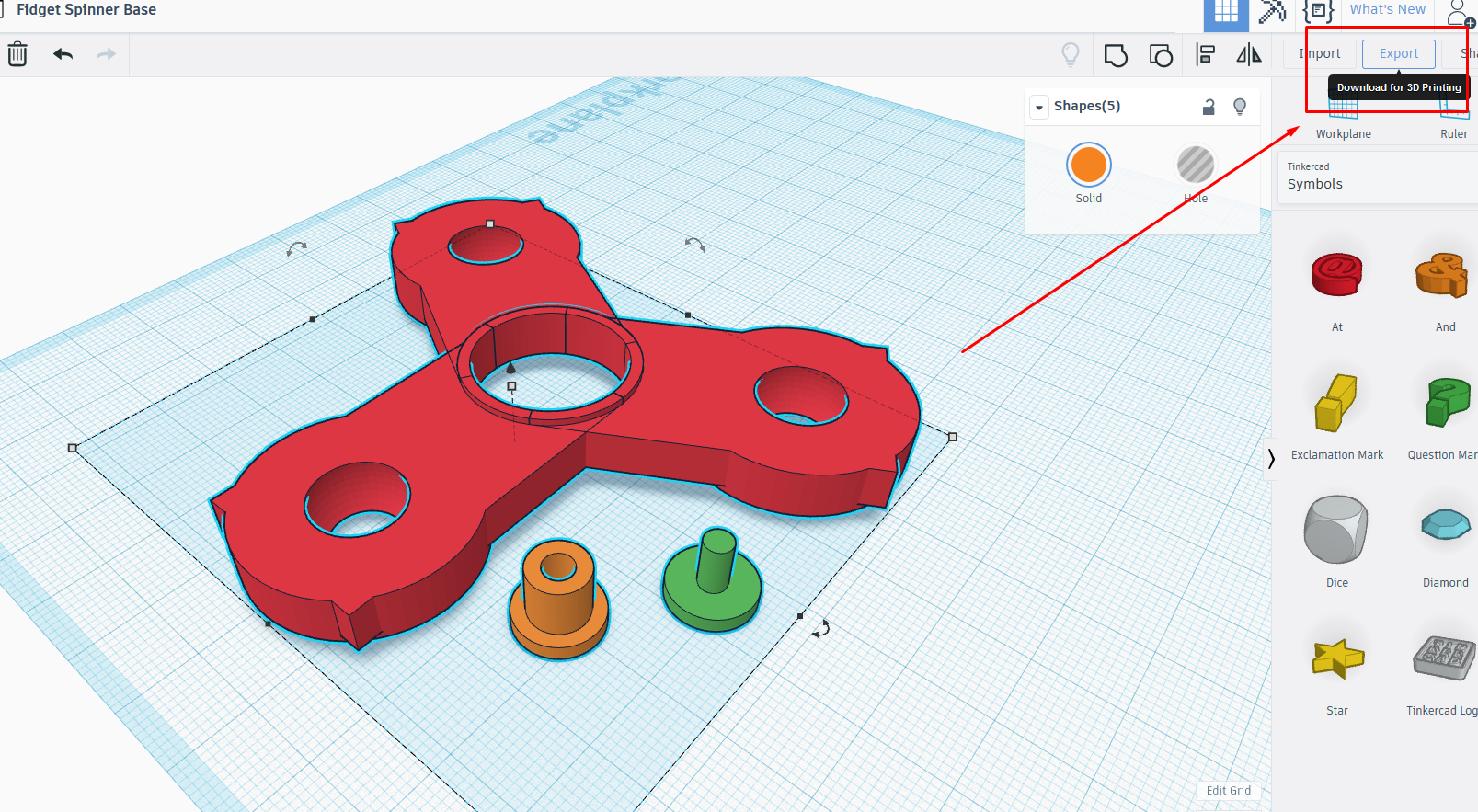Viewport: 1478px width, 812px height.
Task: Collapse the shapes side panel chevron
Action: click(x=1271, y=458)
